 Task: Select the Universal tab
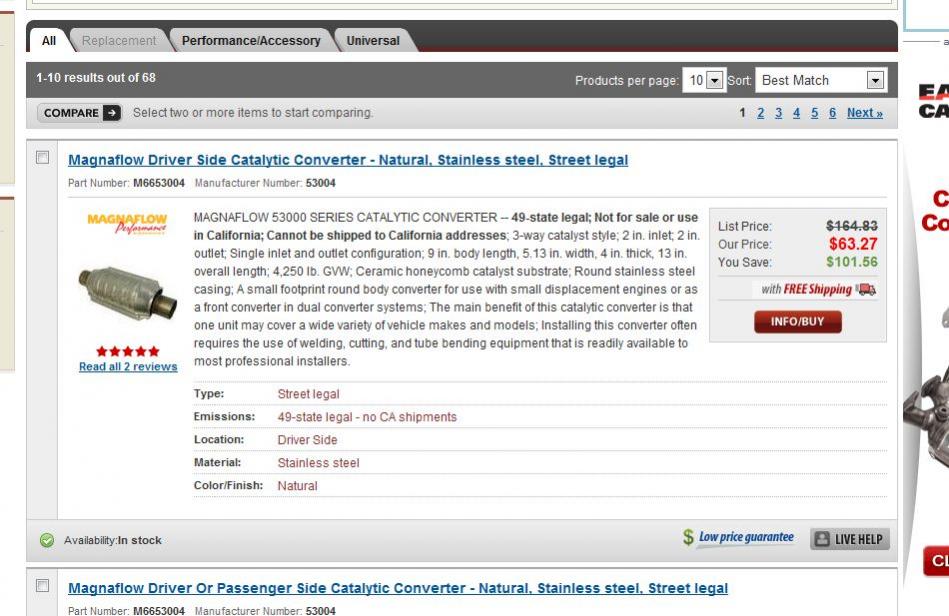tap(373, 41)
